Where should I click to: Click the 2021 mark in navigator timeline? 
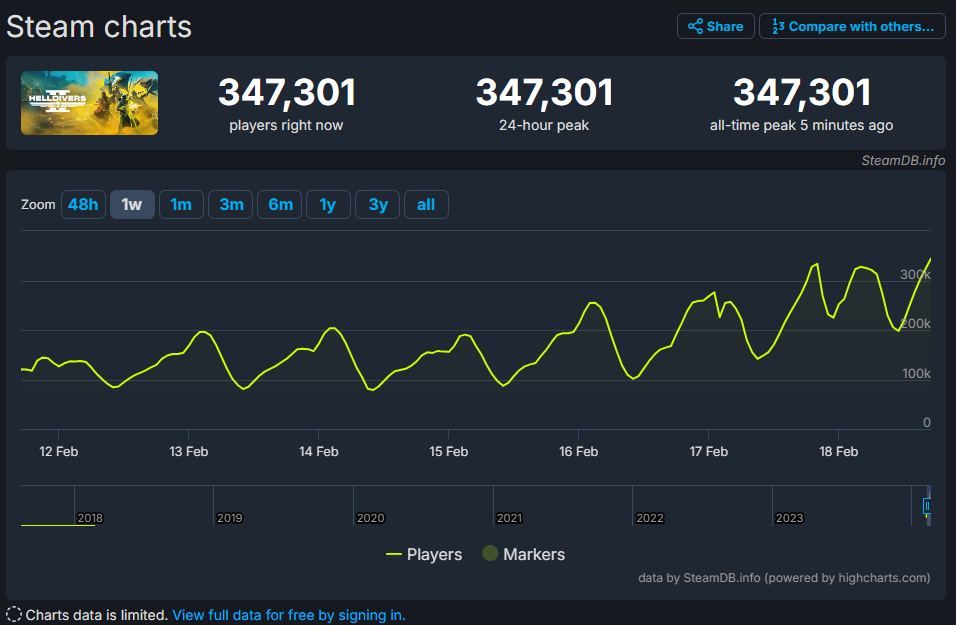pyautogui.click(x=509, y=518)
